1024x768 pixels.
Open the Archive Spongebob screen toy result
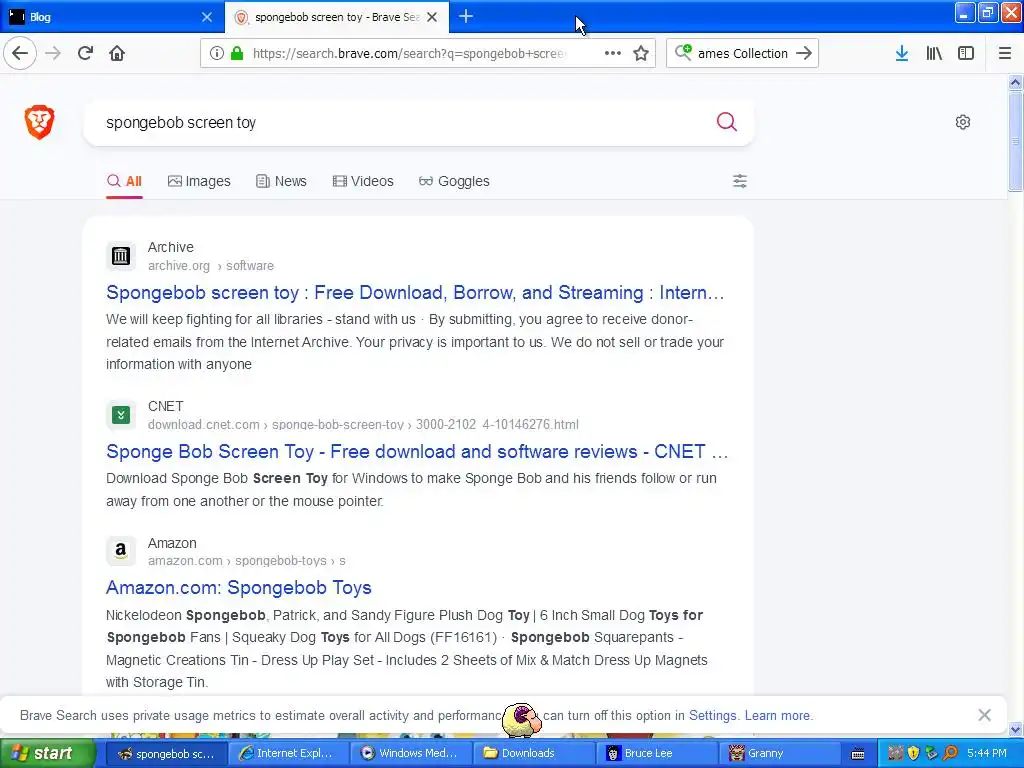[x=415, y=293]
